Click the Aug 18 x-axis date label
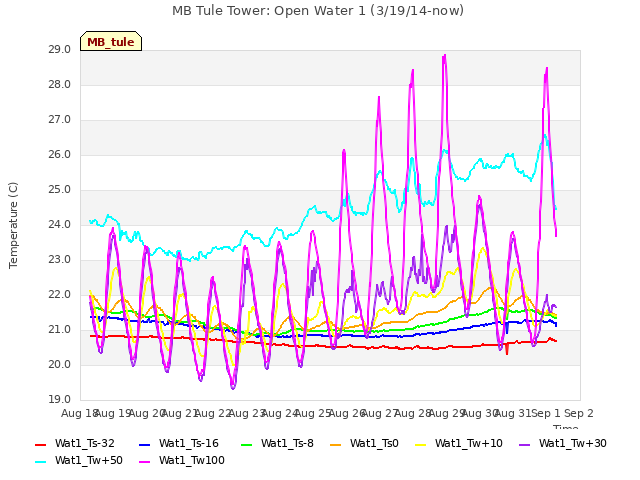This screenshot has height=480, width=640. (x=79, y=414)
